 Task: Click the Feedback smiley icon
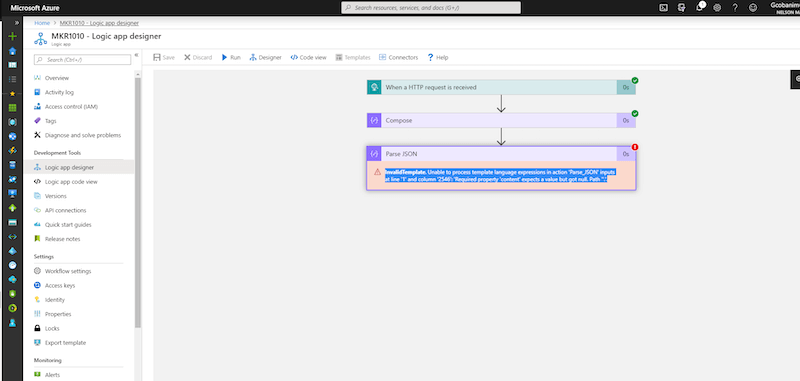tap(753, 8)
